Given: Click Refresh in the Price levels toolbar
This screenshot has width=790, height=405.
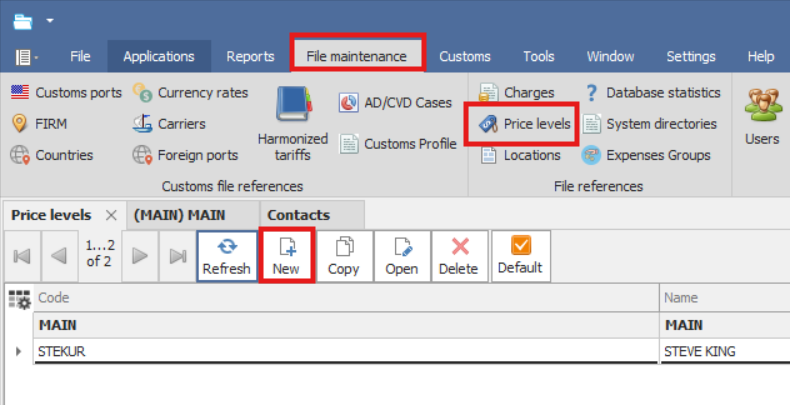Looking at the screenshot, I should 226,256.
